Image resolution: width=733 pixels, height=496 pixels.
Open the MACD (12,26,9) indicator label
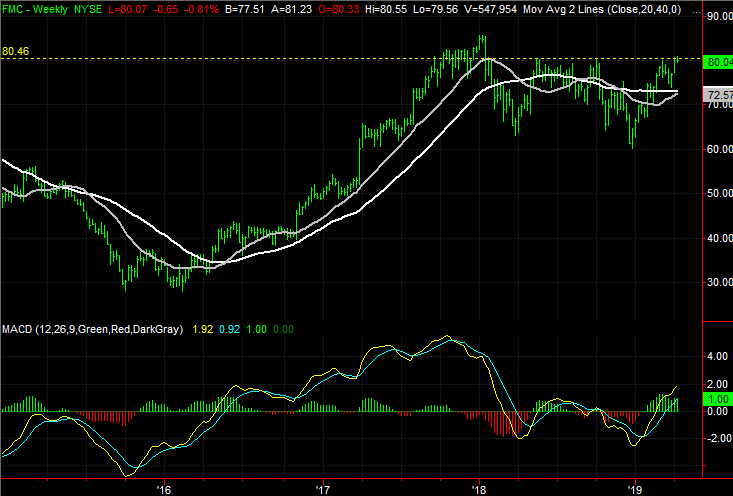[x=93, y=330]
